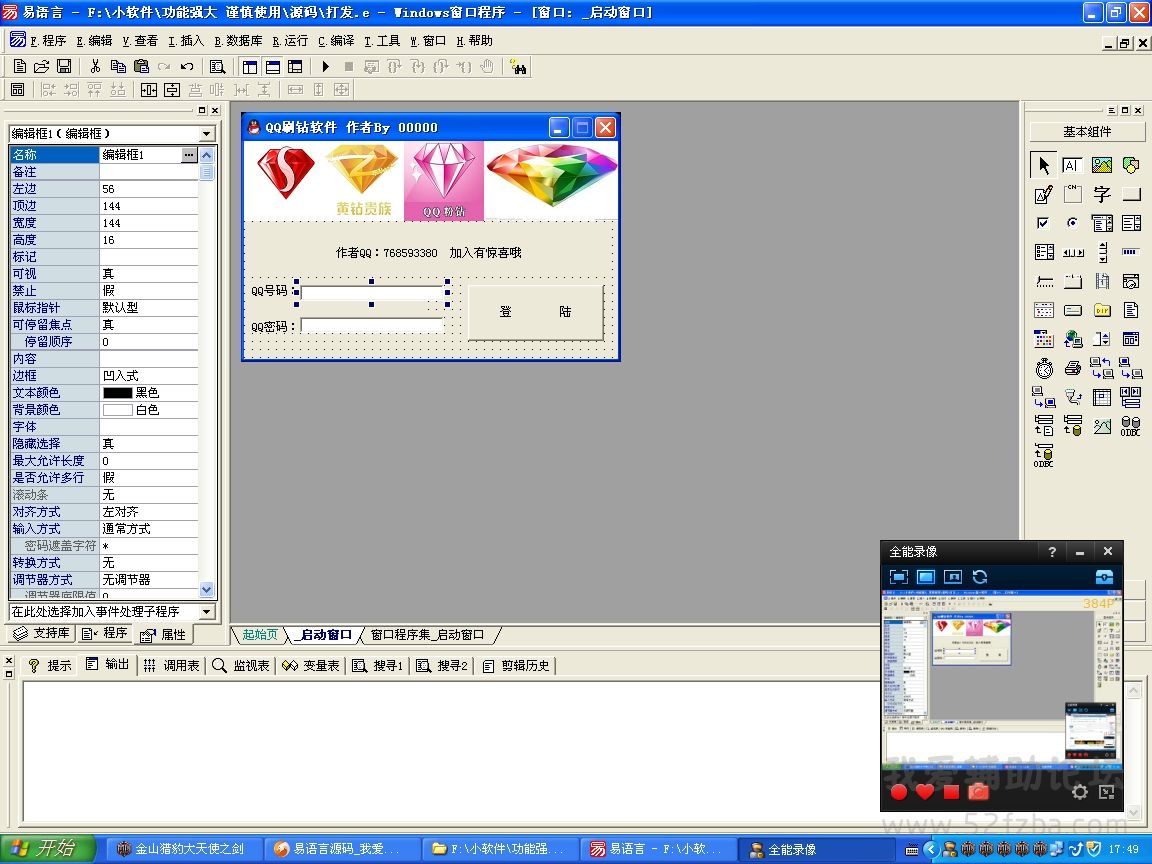Click the New file toolbar icon
Viewport: 1152px width, 864px height.
coord(20,67)
